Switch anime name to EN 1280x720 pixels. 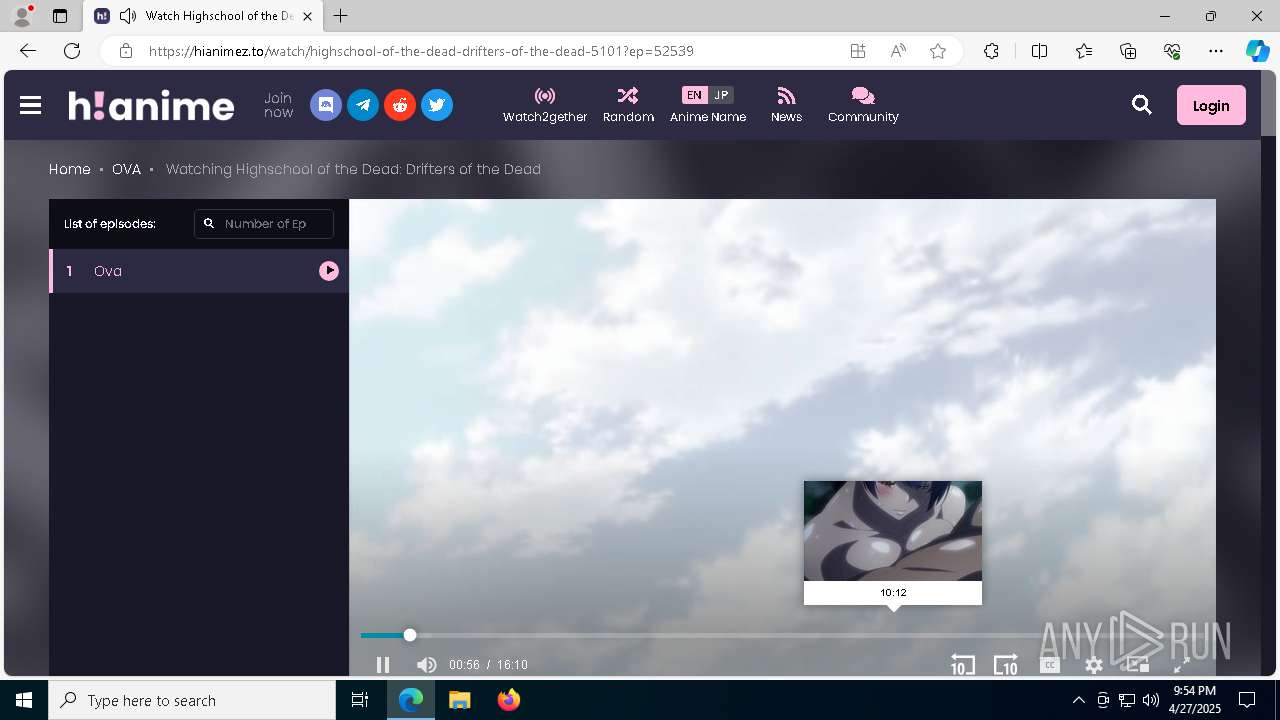694,95
